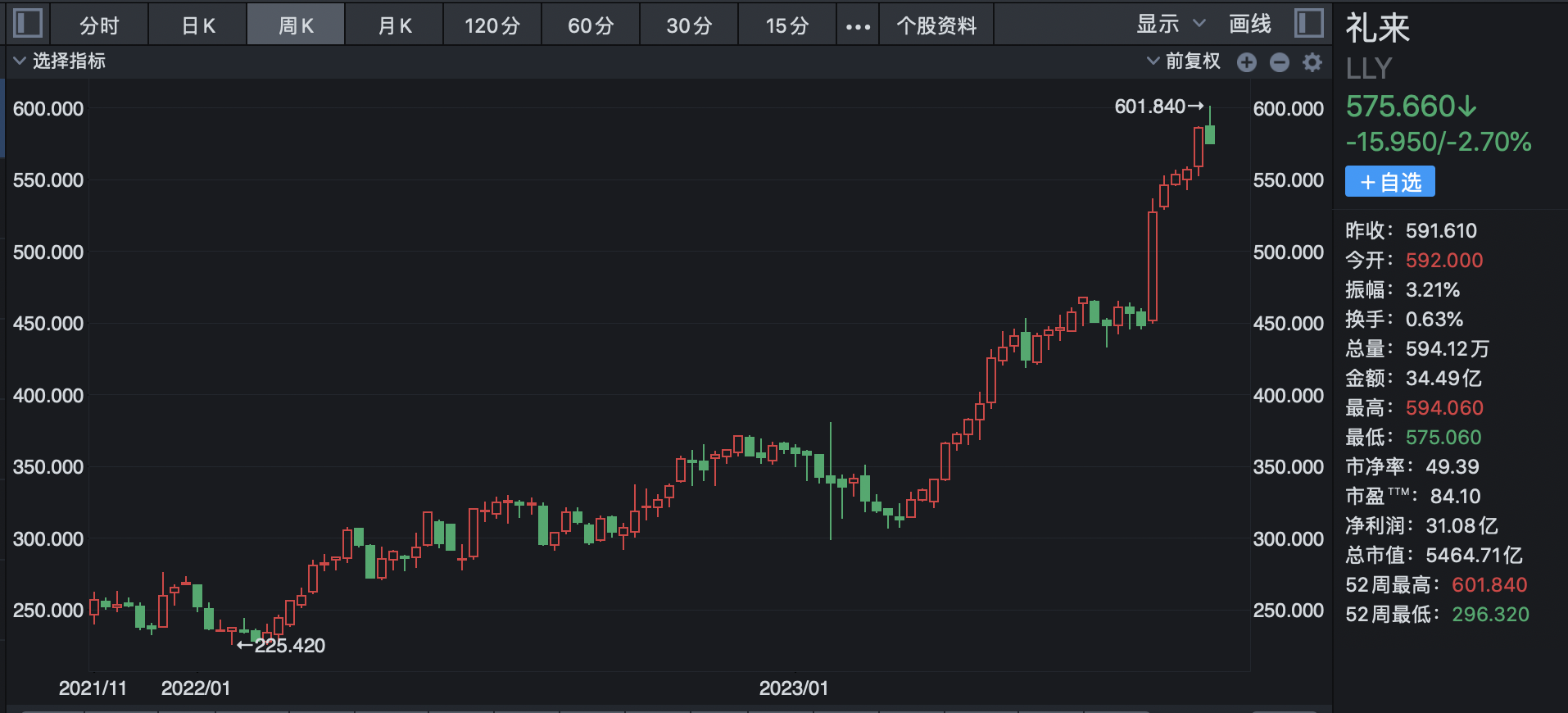
Task: Expand 选择指标 indicator selector
Action: [60, 61]
